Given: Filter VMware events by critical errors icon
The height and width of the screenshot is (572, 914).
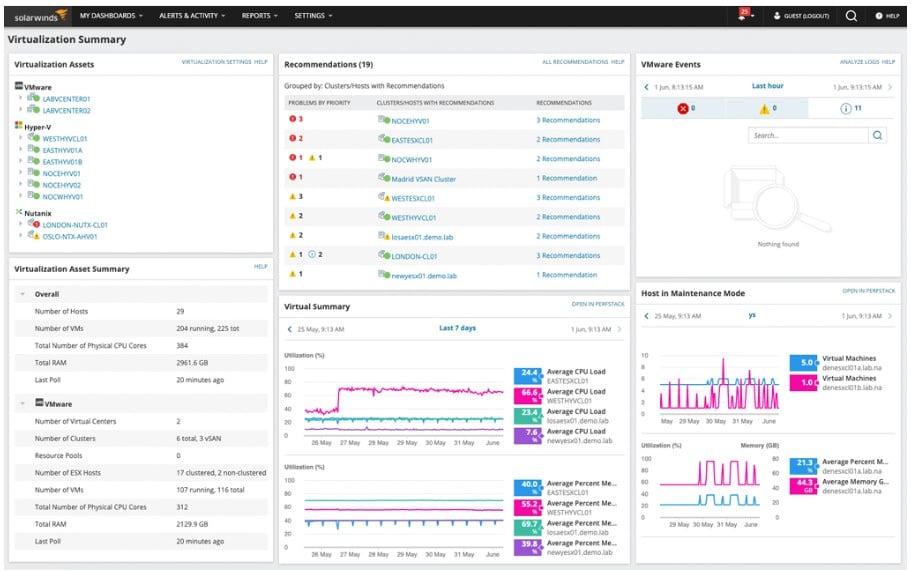Looking at the screenshot, I should (683, 108).
